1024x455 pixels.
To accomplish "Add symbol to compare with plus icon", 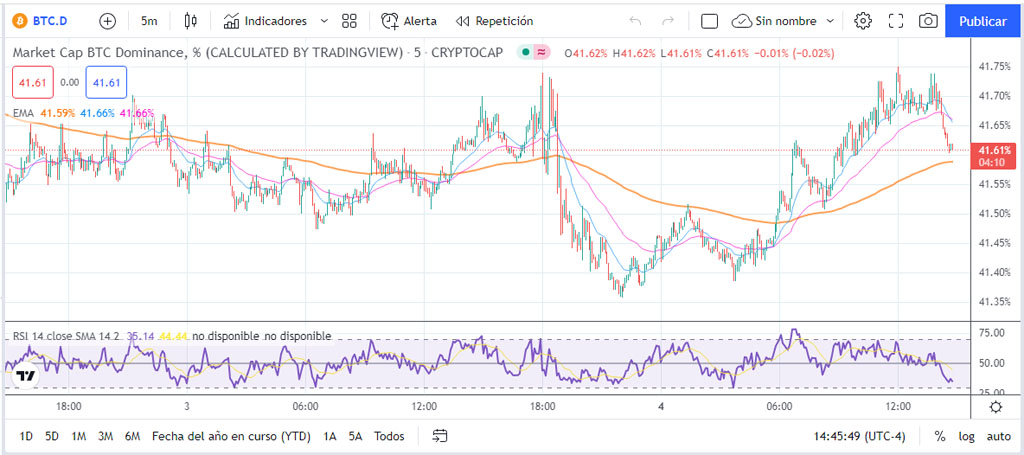I will coord(107,21).
